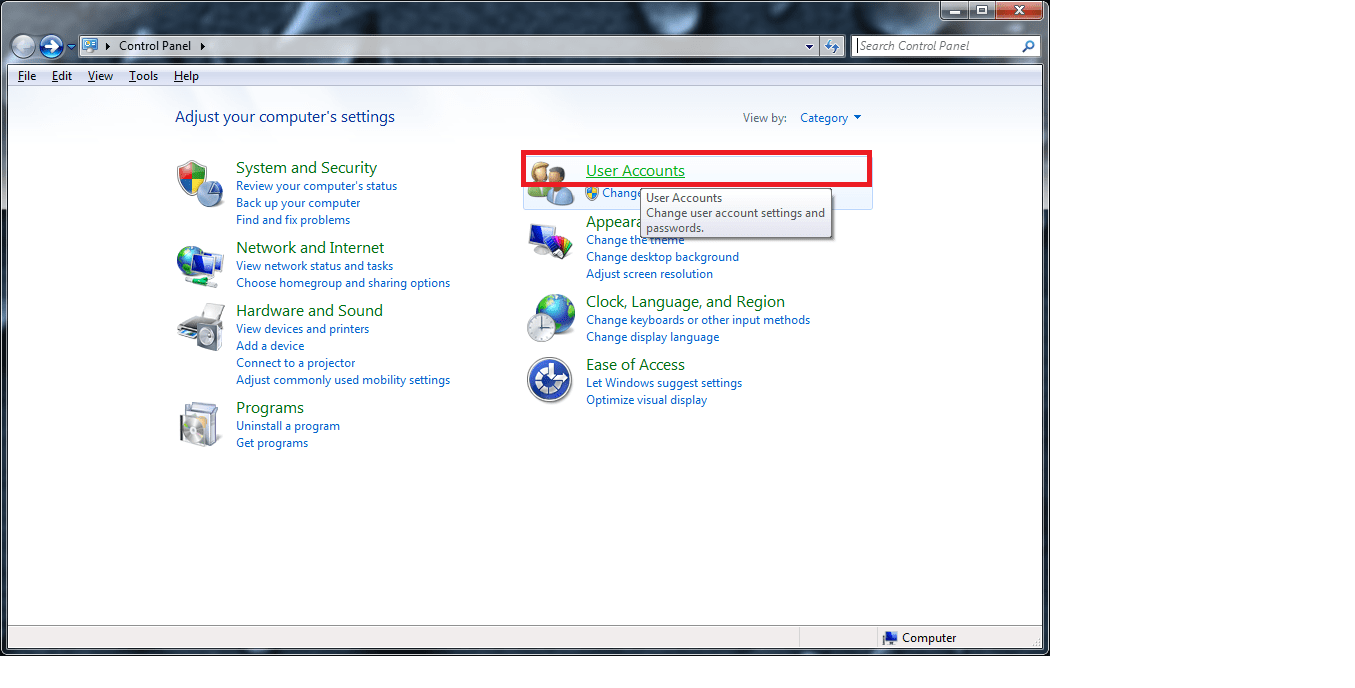
Task: Open the Hardware and Sound printer icon
Action: tap(200, 327)
